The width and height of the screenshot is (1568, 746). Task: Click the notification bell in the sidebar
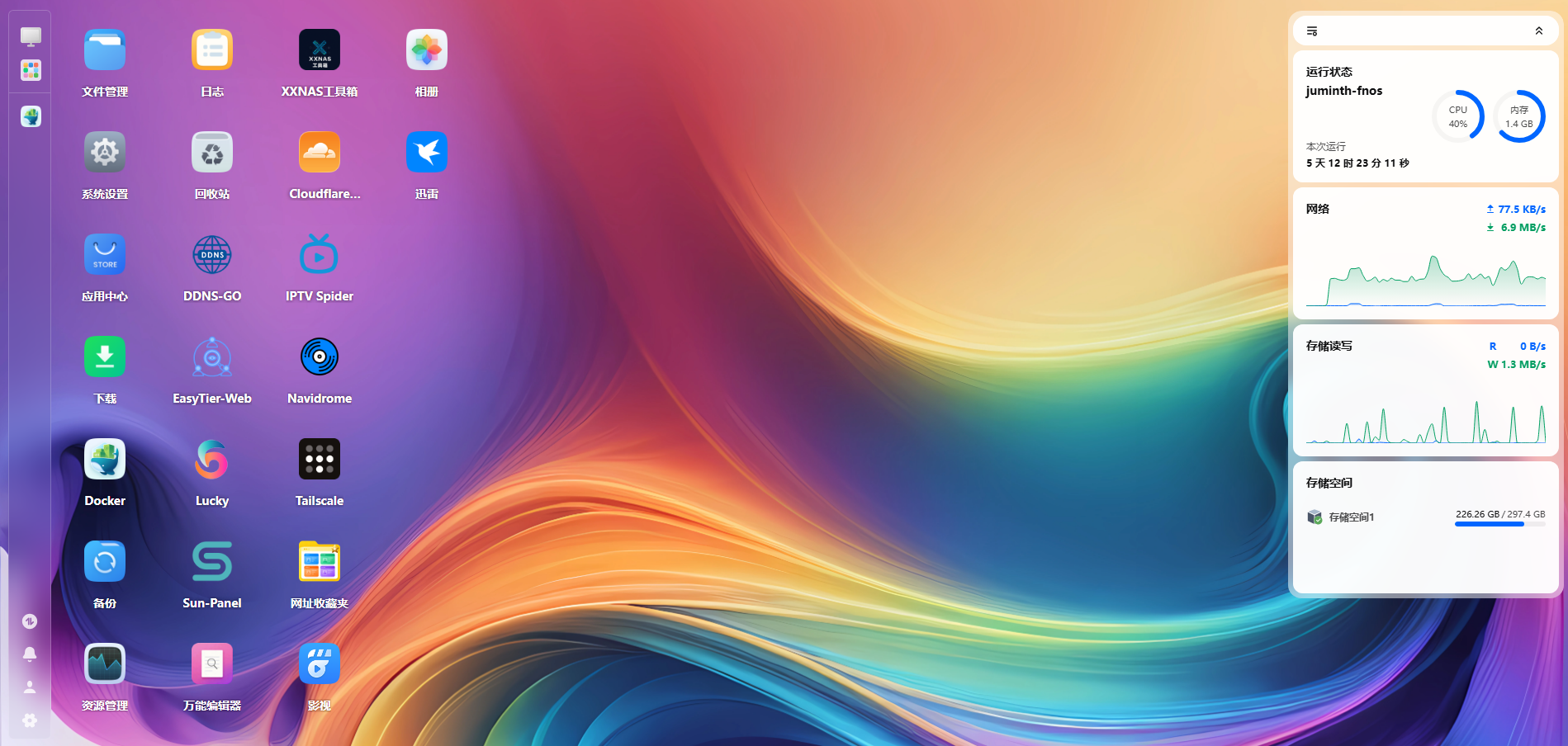click(x=31, y=654)
